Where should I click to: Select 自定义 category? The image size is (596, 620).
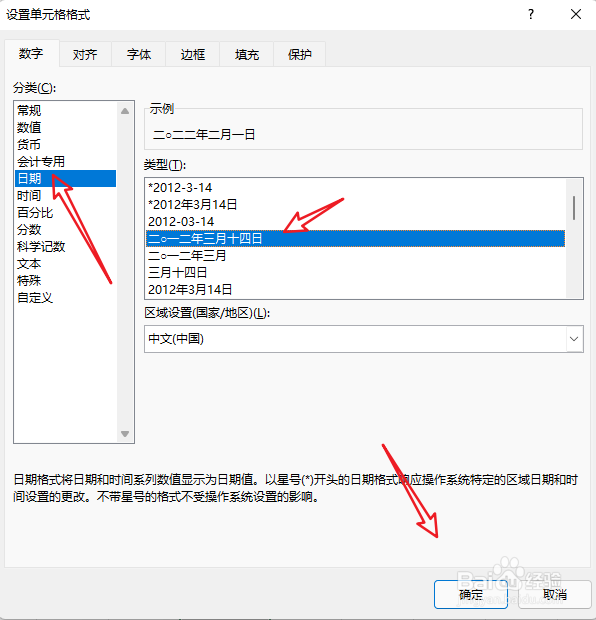66,297
